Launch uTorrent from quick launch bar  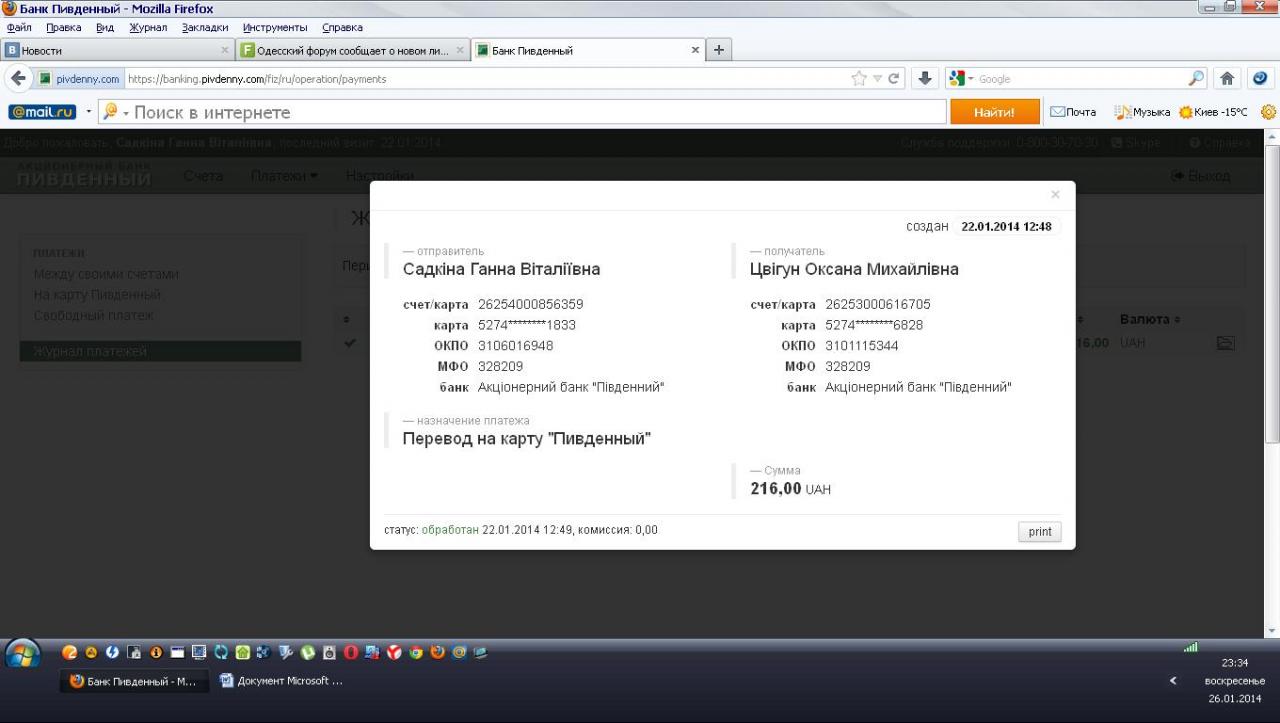pyautogui.click(x=307, y=652)
